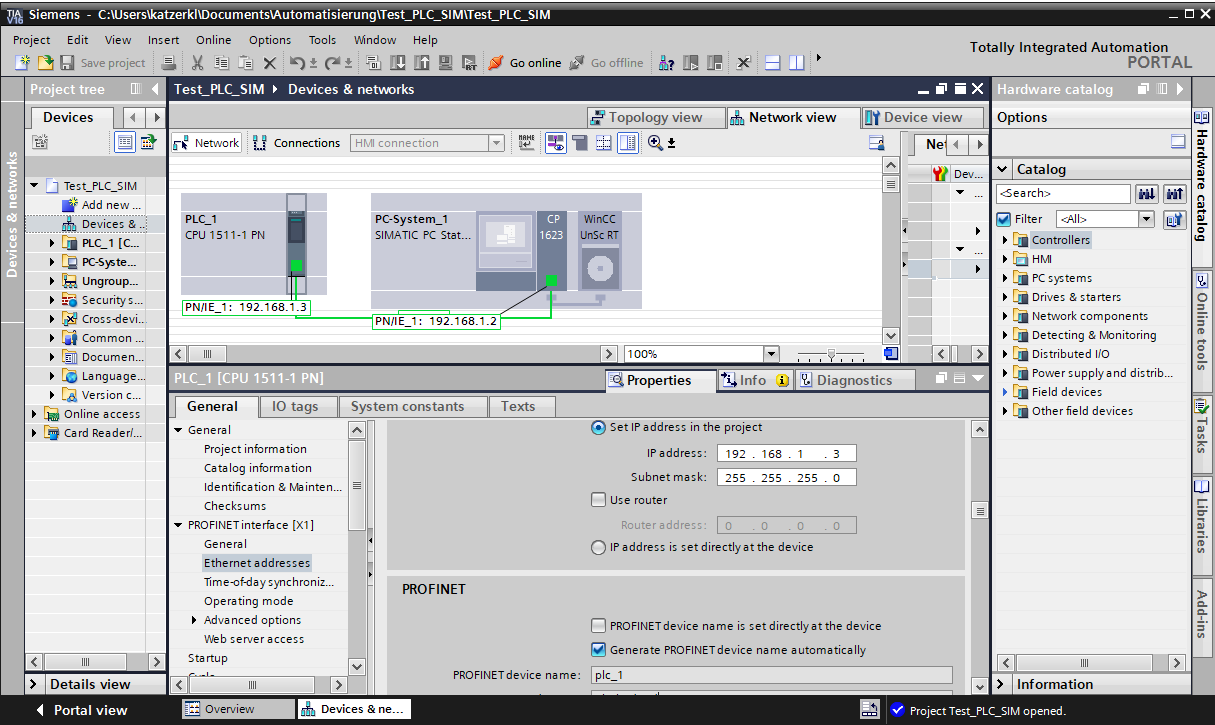Select IP address is set directly at device
This screenshot has width=1215, height=725.
598,547
